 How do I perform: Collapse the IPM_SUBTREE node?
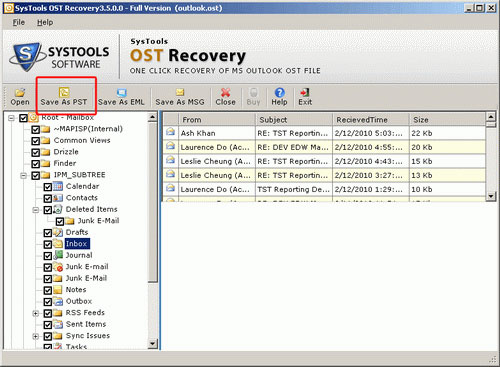coord(23,175)
